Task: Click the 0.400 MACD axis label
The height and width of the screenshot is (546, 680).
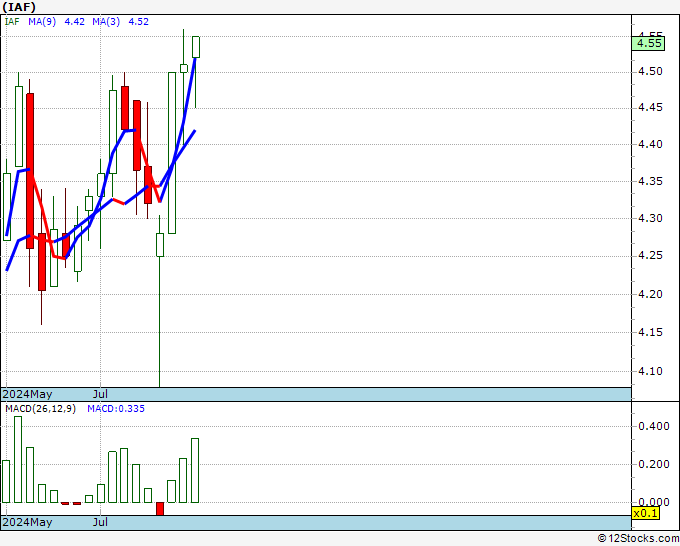Action: click(x=654, y=426)
